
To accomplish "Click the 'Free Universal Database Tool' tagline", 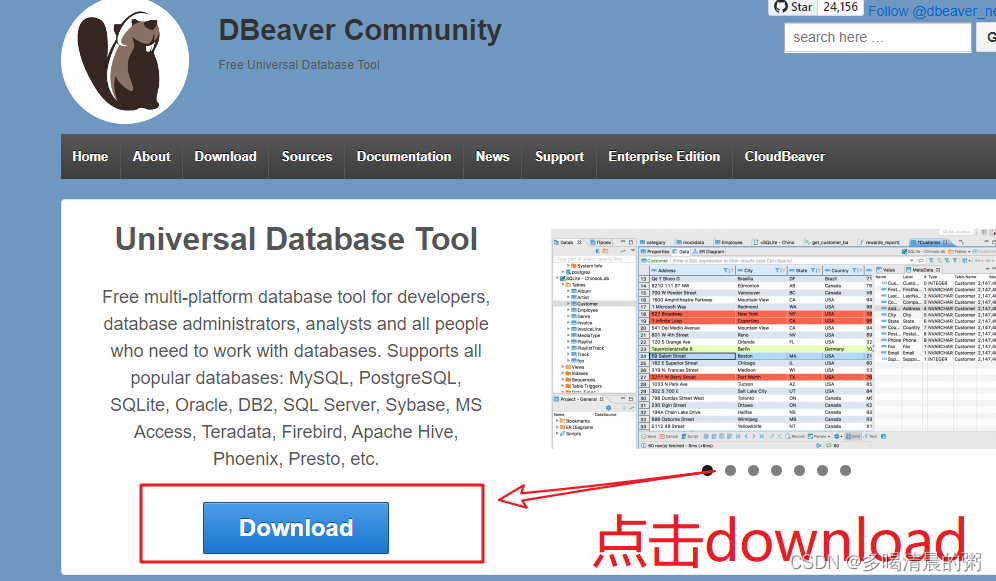I will click(x=299, y=65).
